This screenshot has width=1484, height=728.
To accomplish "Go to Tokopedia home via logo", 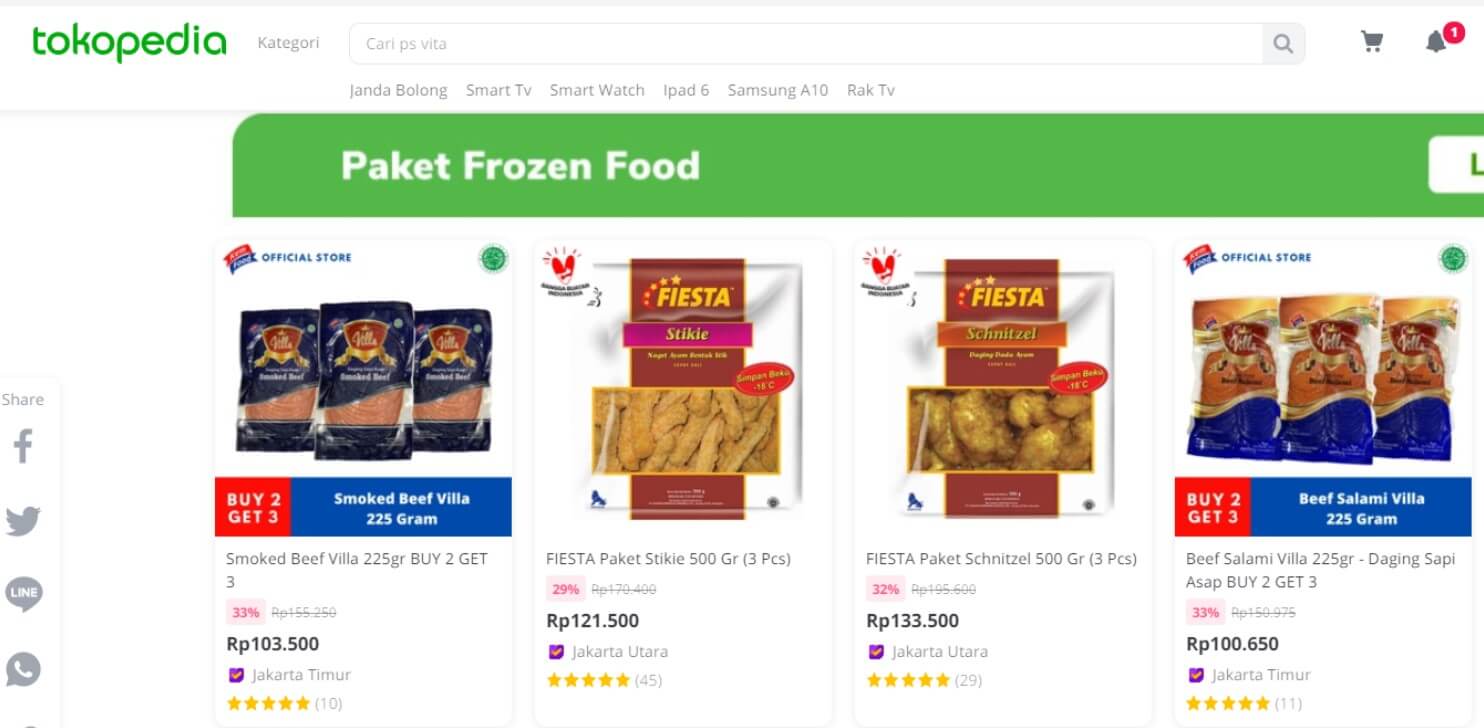I will 129,43.
